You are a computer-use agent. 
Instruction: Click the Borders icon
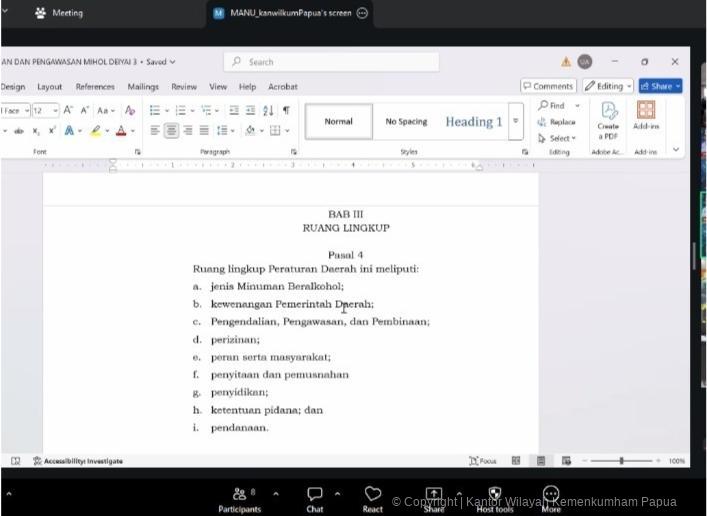(x=275, y=131)
